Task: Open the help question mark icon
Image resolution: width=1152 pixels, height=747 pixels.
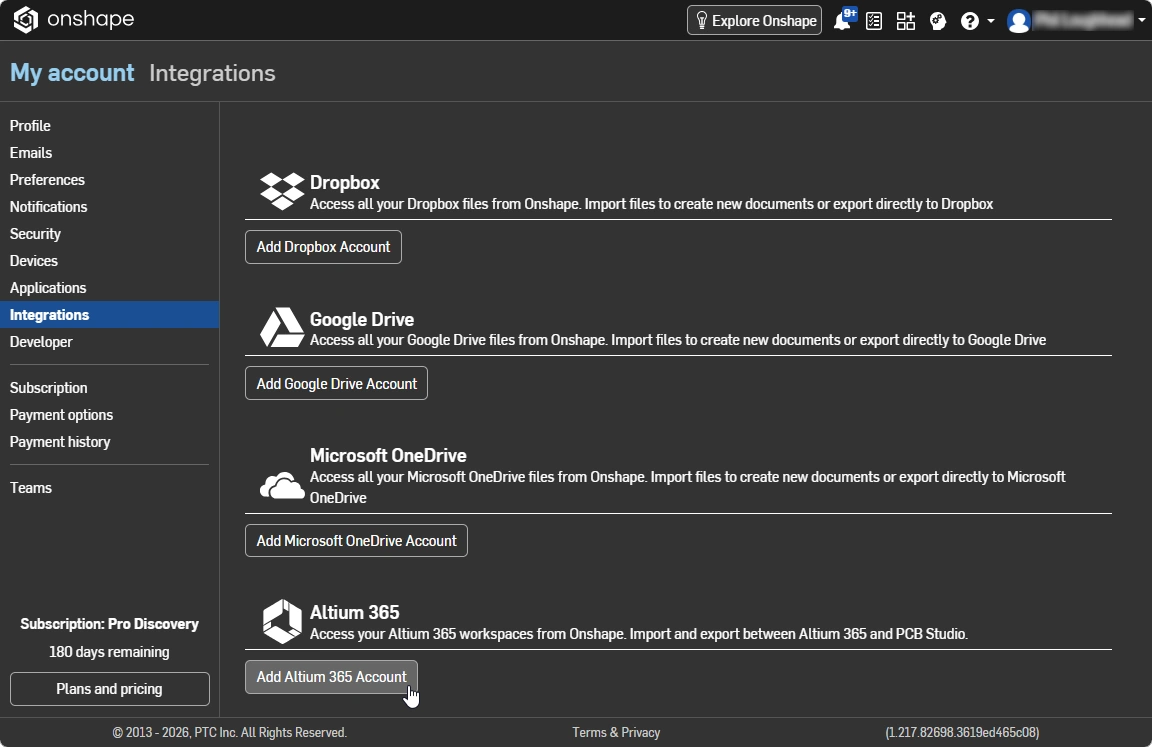Action: click(x=970, y=21)
